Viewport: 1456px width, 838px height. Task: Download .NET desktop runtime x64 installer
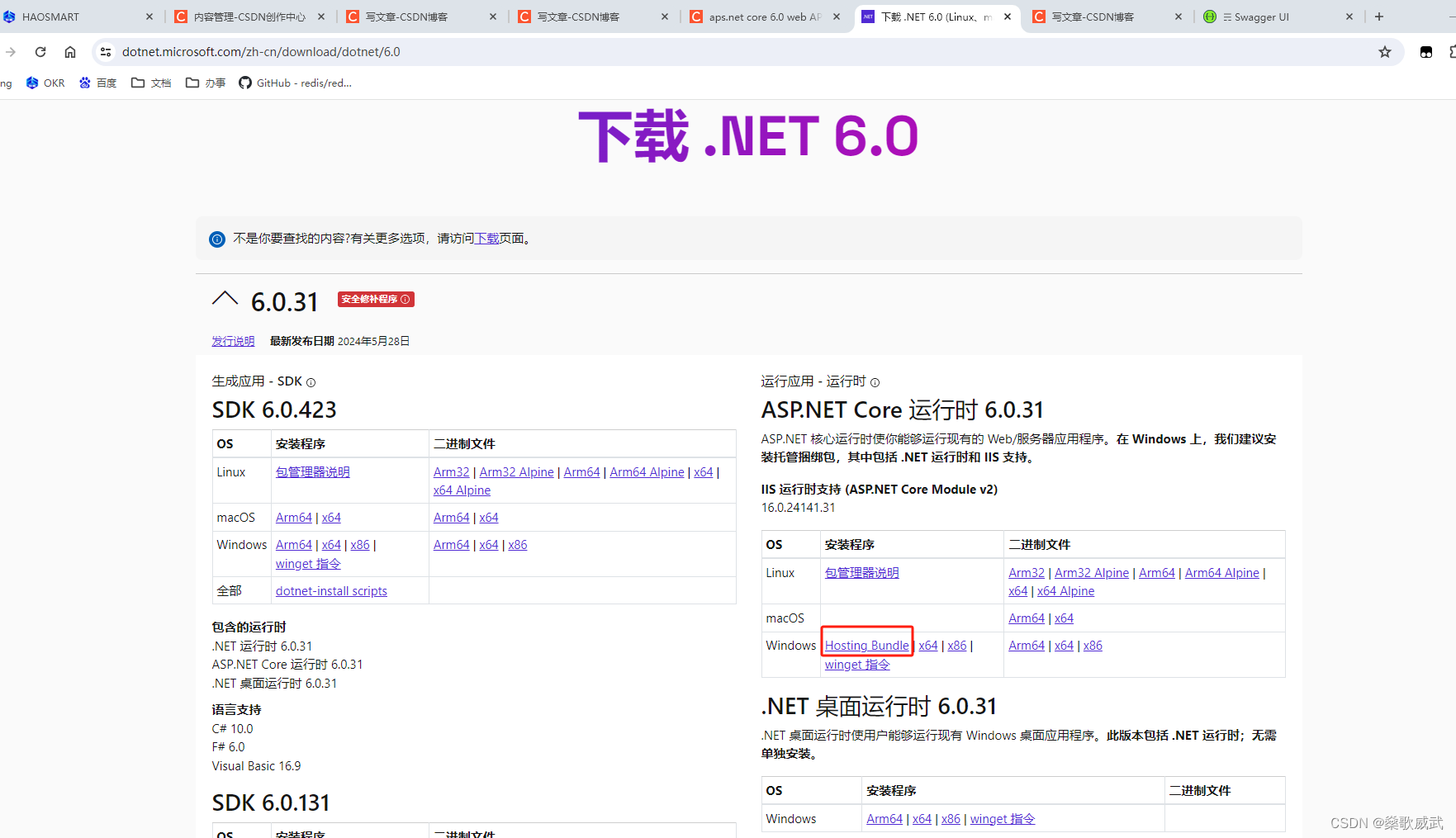(x=922, y=819)
